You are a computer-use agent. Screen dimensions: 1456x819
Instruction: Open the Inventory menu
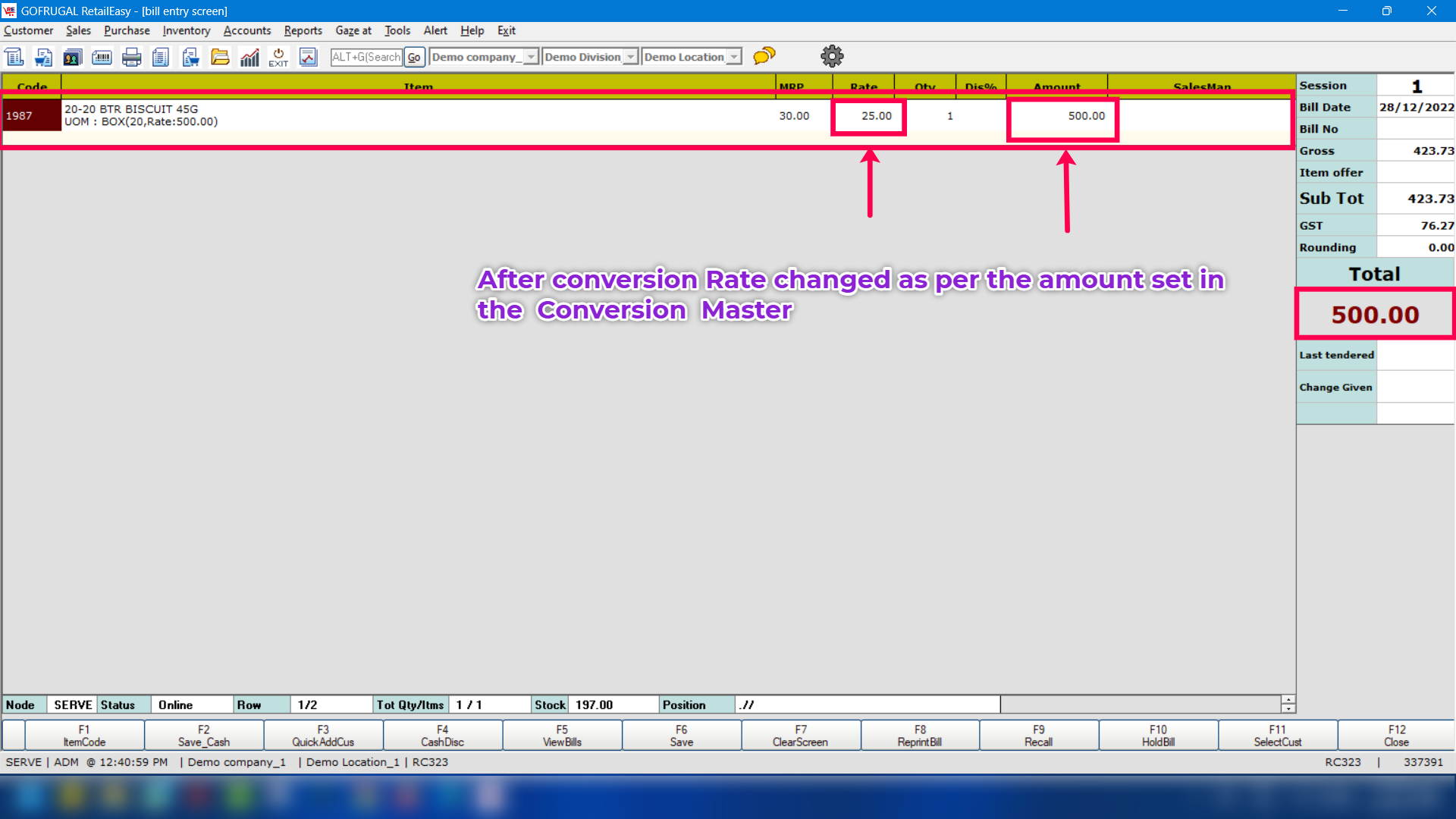coord(186,30)
